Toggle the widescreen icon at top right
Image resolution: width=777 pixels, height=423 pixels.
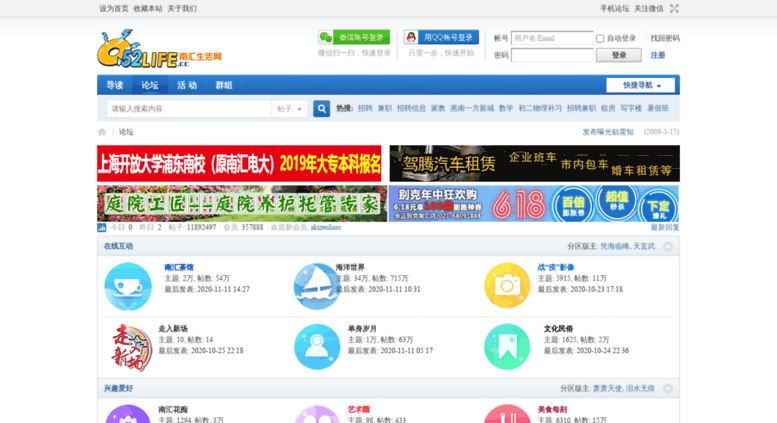(x=674, y=8)
